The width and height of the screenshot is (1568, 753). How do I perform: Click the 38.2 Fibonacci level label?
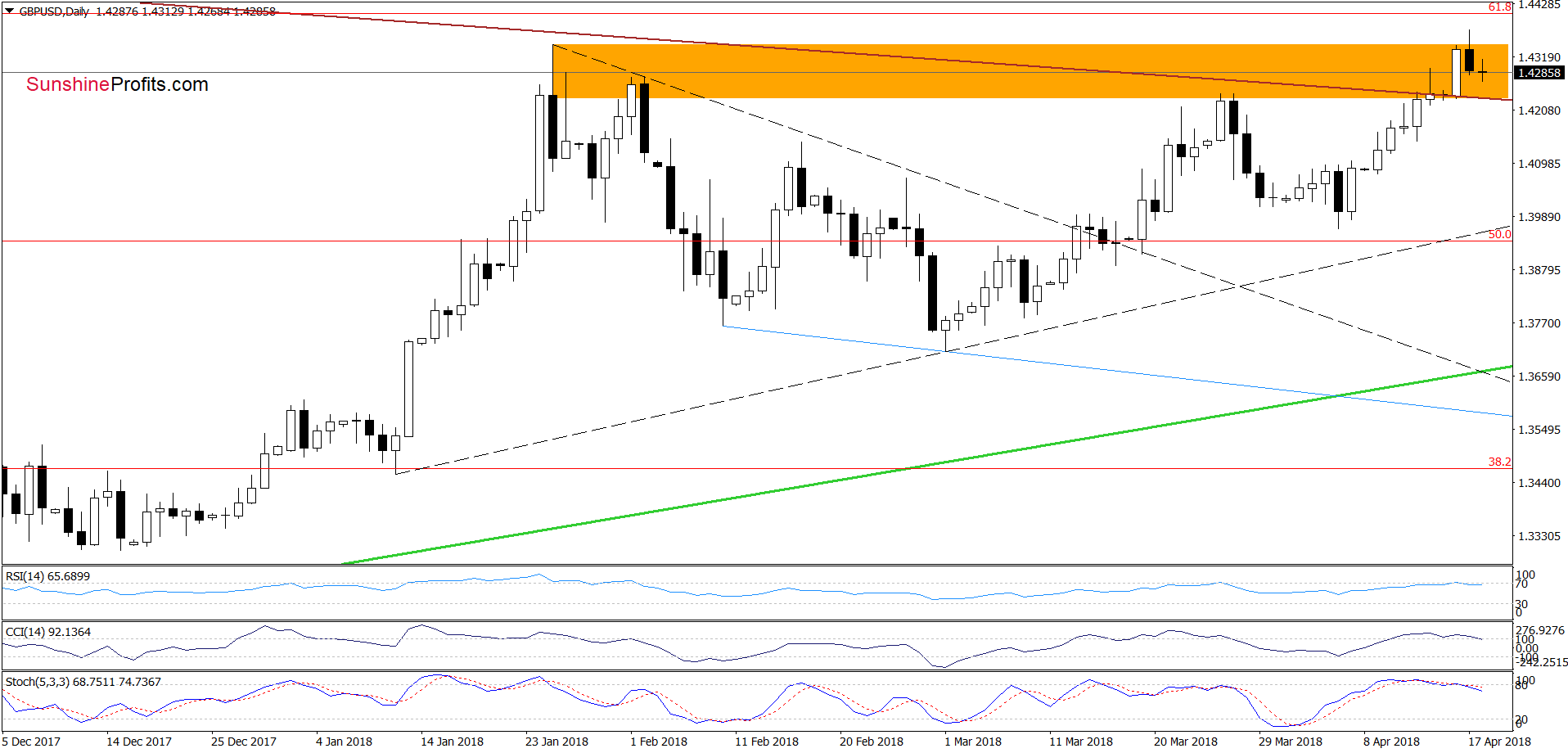[1499, 462]
